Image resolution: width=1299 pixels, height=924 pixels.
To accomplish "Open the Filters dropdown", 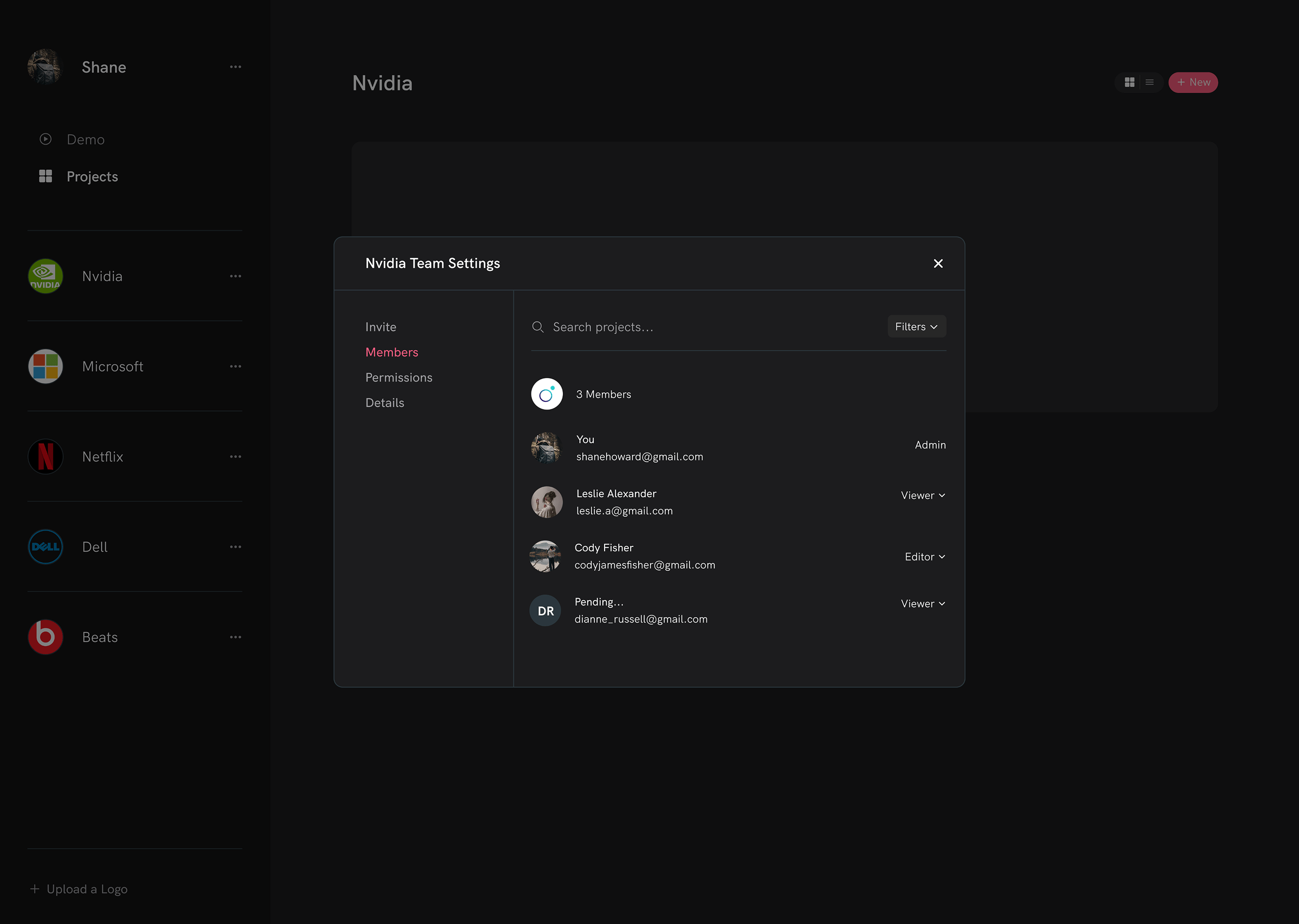I will tap(916, 327).
